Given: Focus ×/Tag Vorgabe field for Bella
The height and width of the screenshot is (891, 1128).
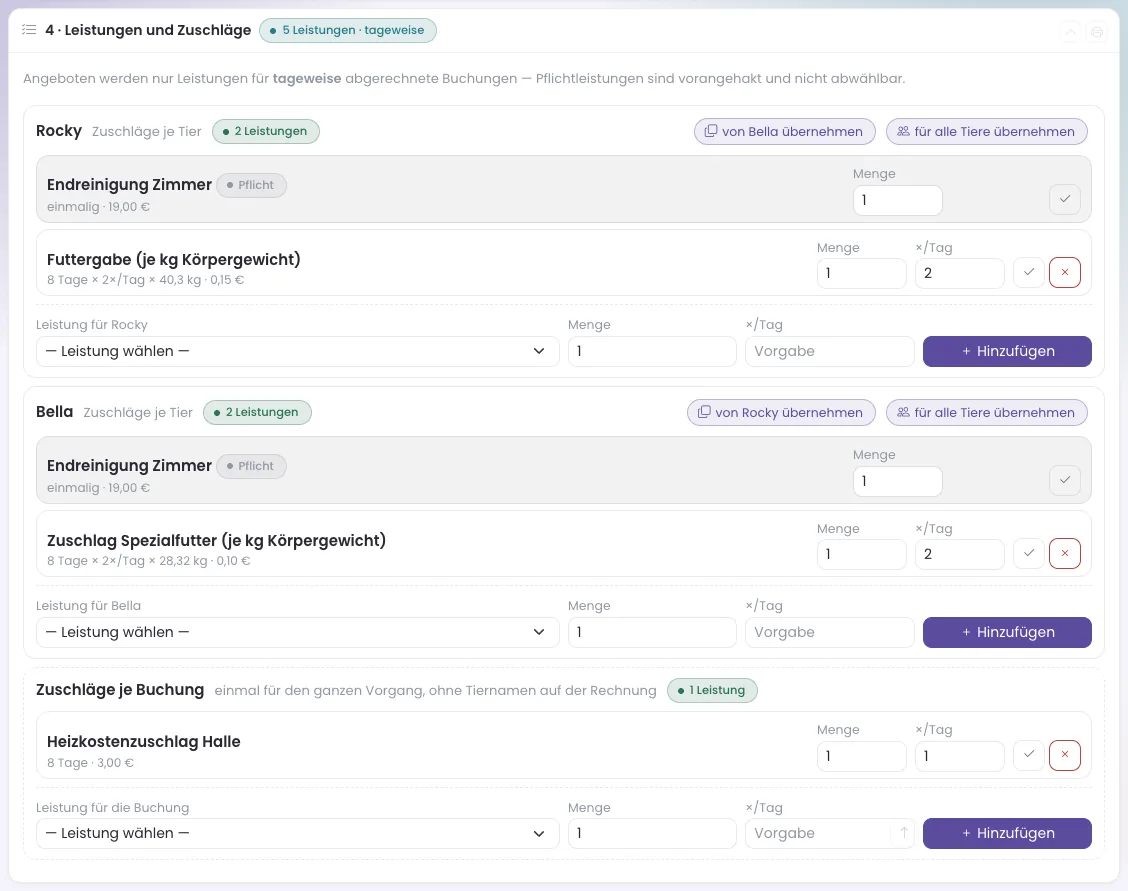Looking at the screenshot, I should click(829, 632).
